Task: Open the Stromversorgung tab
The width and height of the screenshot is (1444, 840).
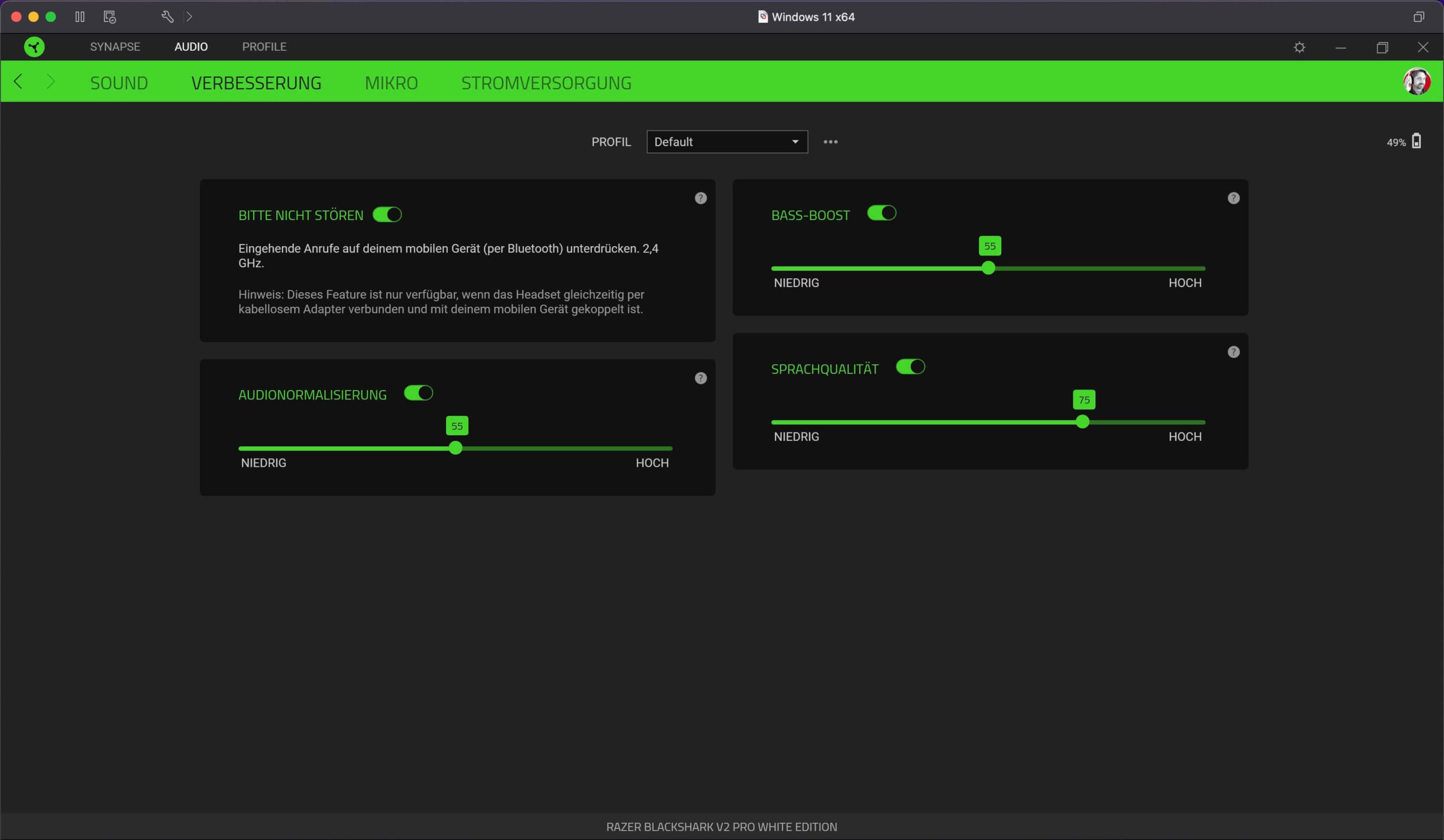Action: [x=546, y=83]
